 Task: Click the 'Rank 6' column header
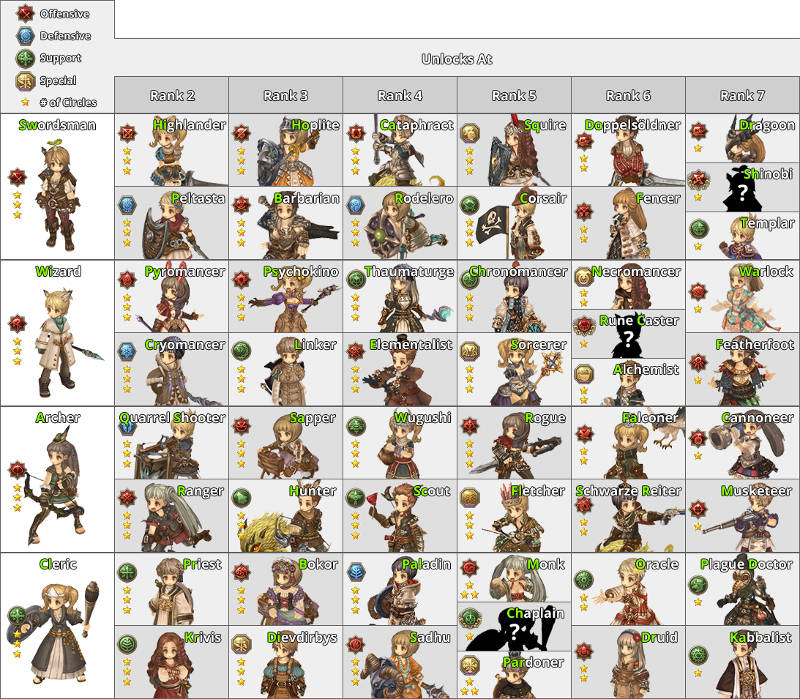click(629, 95)
